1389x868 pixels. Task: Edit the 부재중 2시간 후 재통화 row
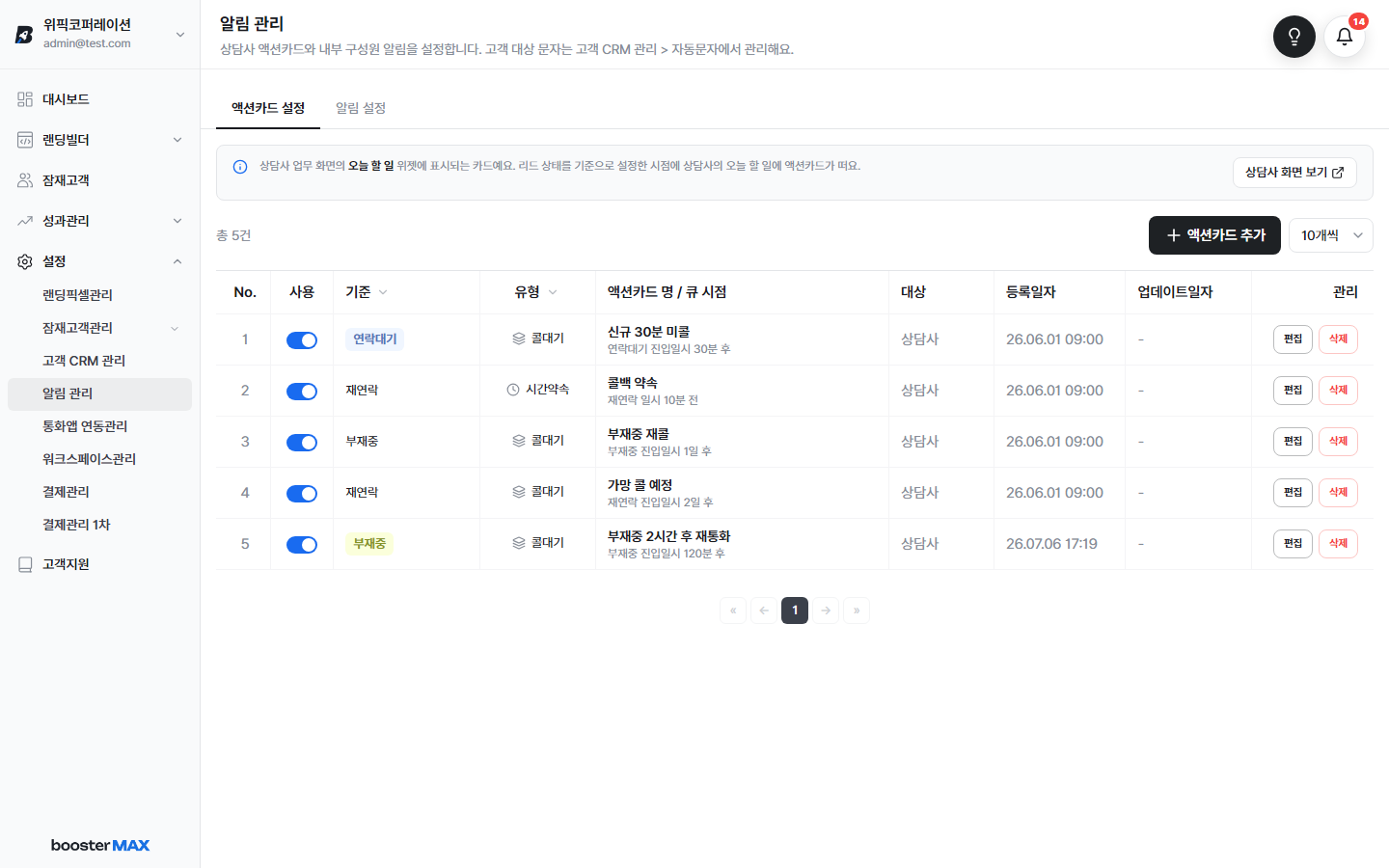[1293, 544]
